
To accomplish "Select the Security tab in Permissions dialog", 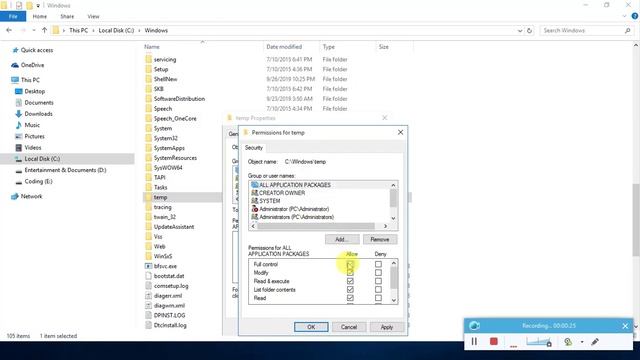I will tap(253, 148).
